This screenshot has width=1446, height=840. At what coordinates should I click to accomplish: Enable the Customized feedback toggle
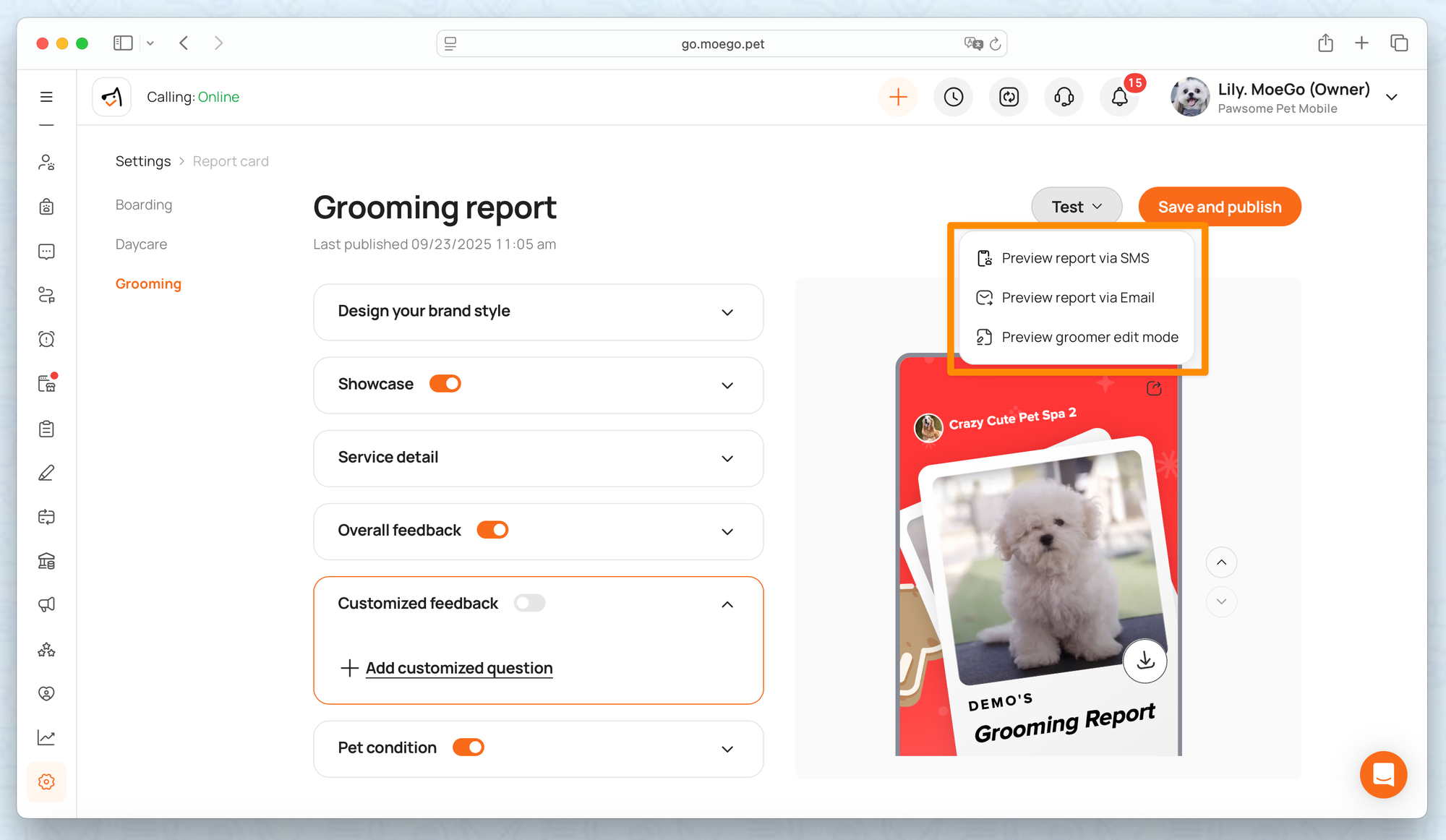point(529,603)
